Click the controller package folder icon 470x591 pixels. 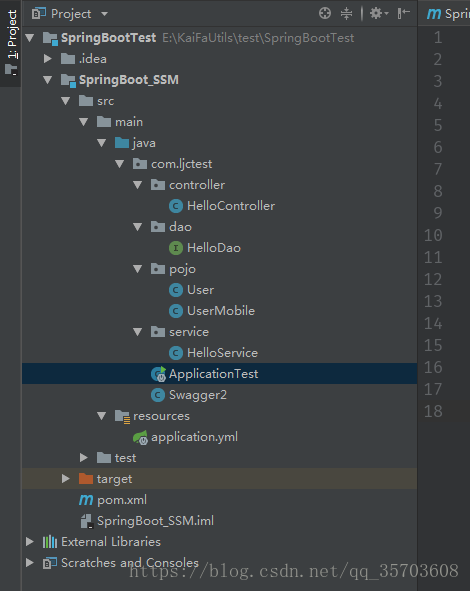click(x=158, y=185)
